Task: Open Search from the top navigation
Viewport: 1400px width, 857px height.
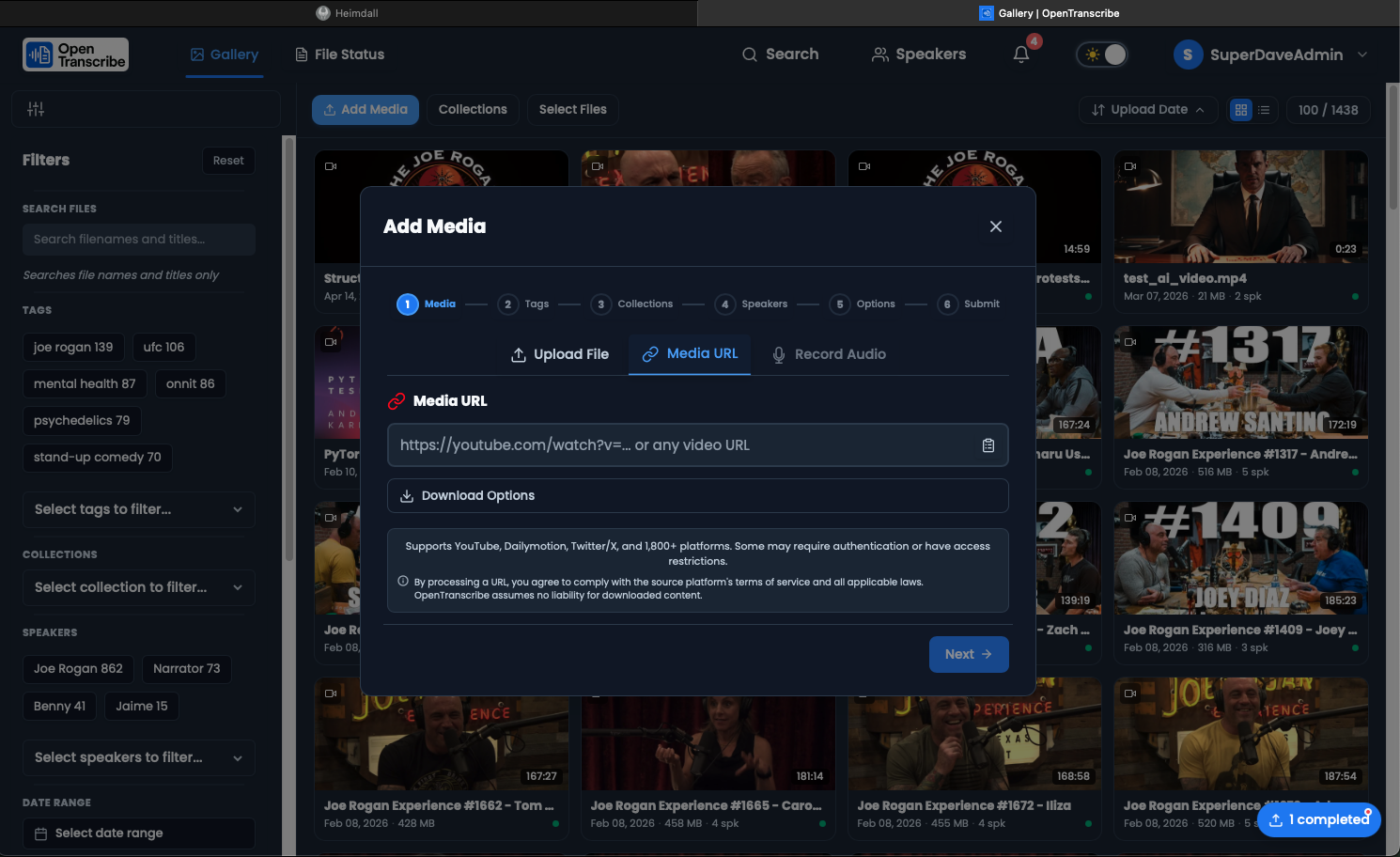Action: click(x=780, y=55)
